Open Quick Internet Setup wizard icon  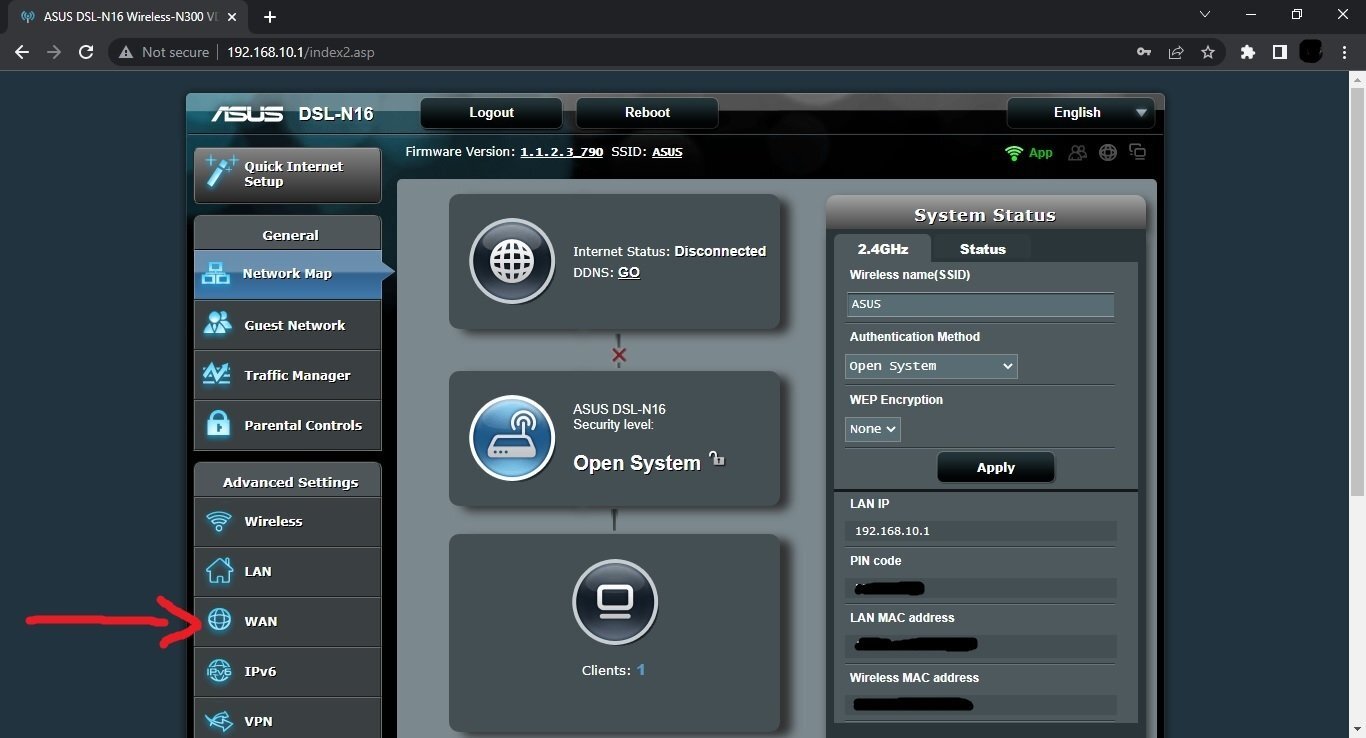(220, 173)
